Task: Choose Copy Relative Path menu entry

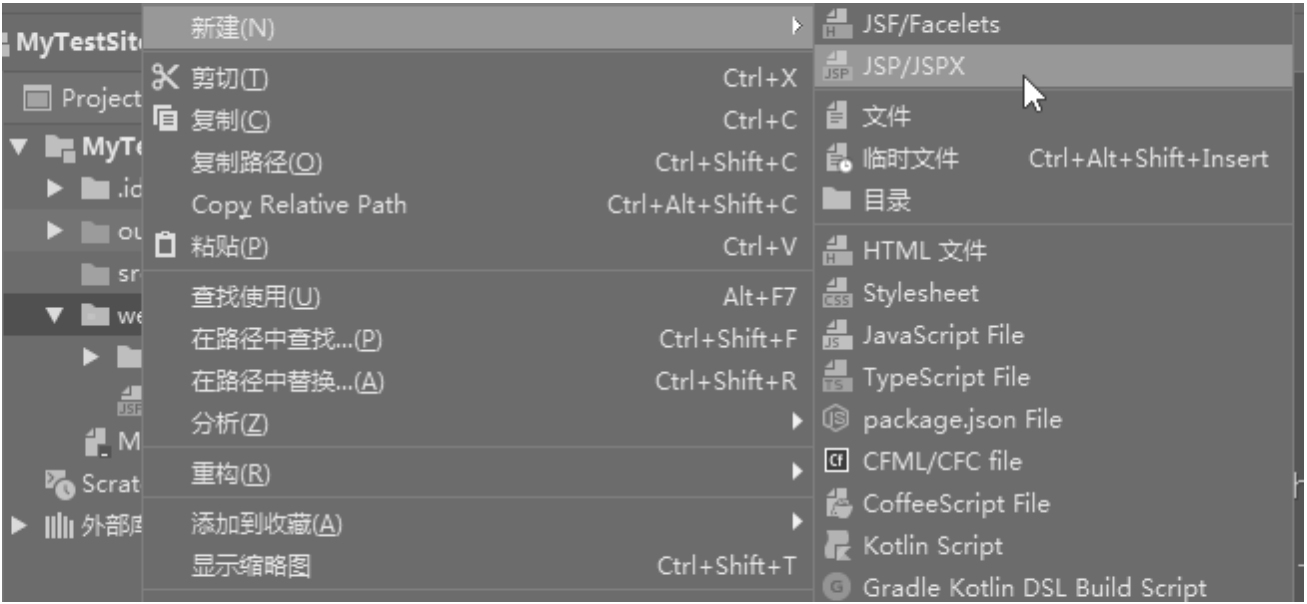Action: [x=299, y=205]
